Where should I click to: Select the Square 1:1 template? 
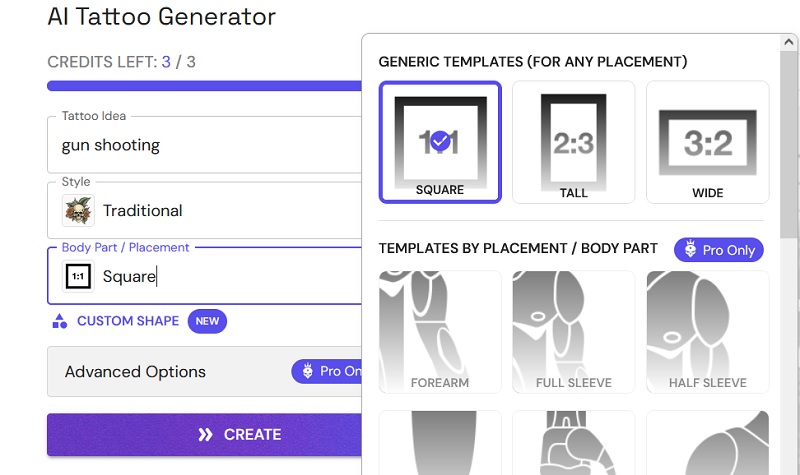click(x=440, y=142)
